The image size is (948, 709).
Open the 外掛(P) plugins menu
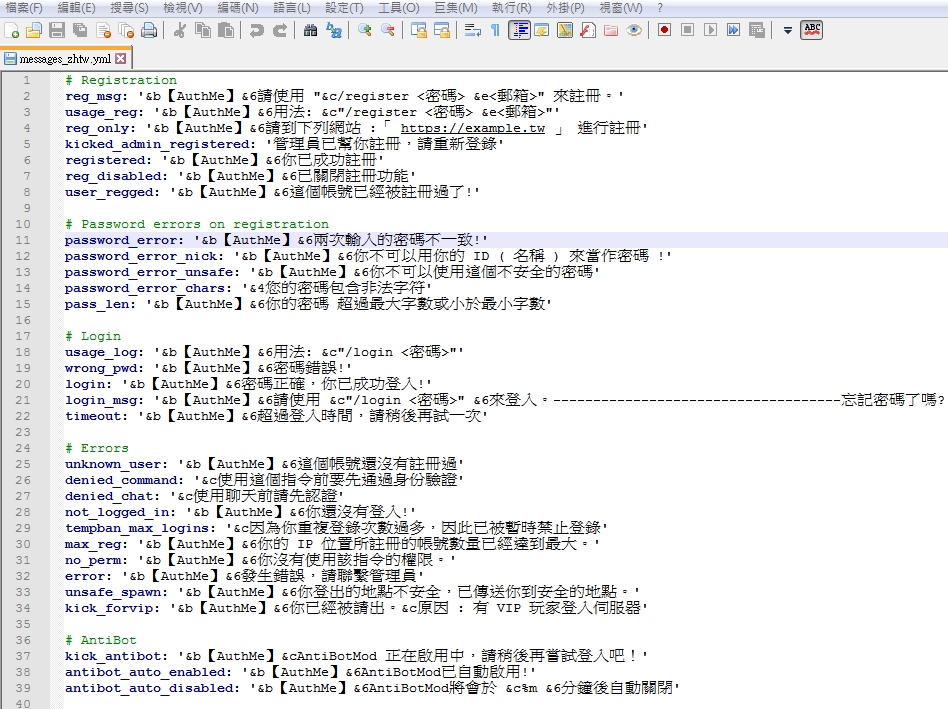click(565, 8)
